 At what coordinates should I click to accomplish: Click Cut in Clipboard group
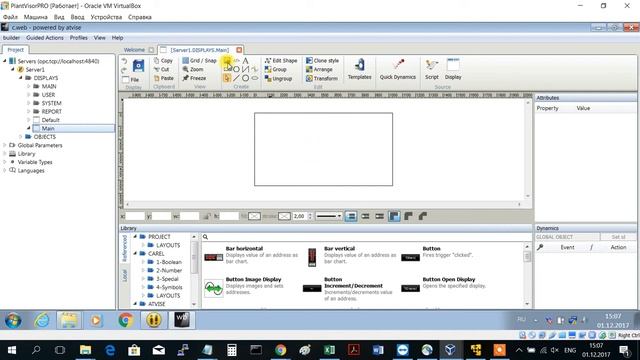pyautogui.click(x=162, y=69)
